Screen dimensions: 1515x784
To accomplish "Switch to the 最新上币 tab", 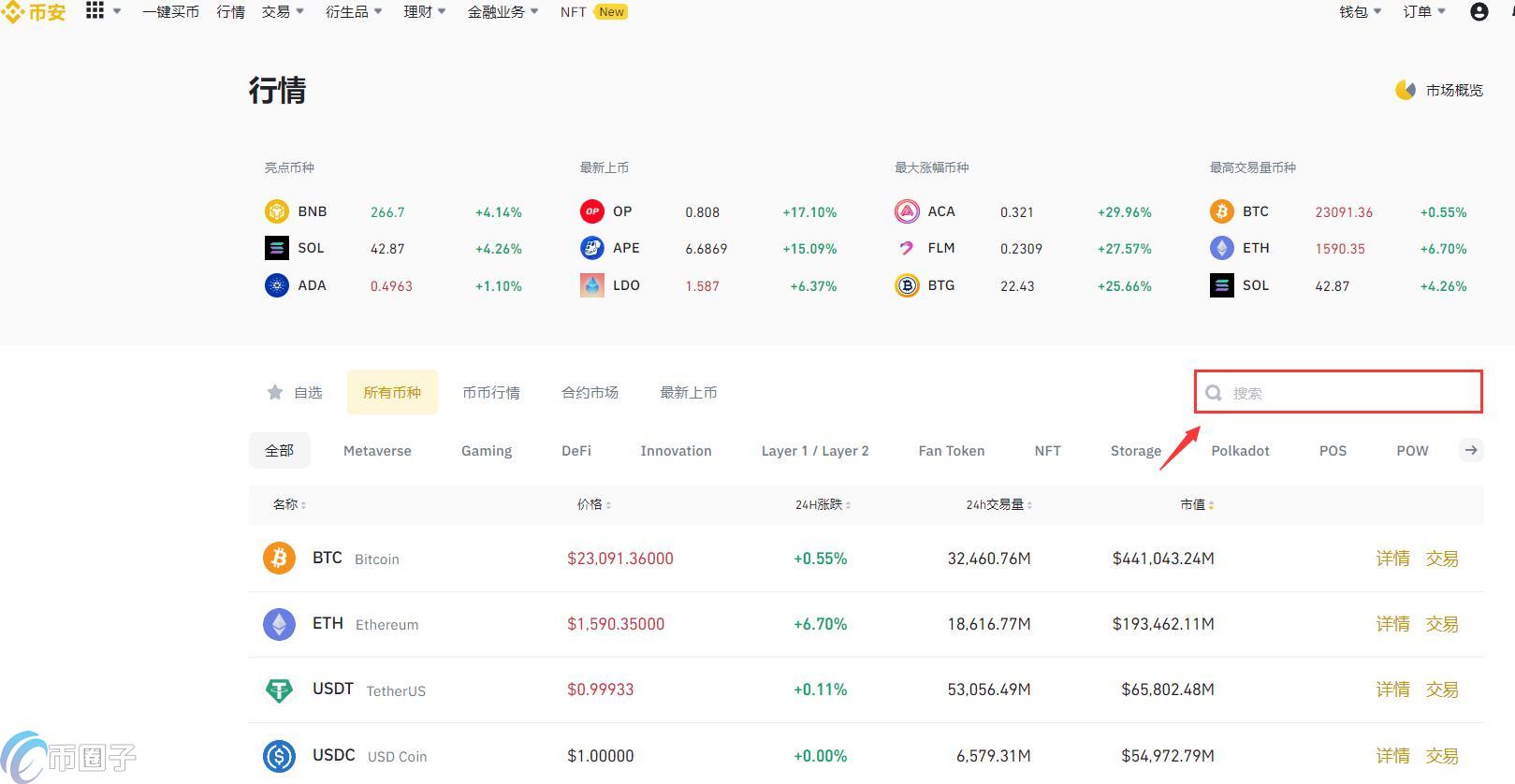I will [x=689, y=393].
